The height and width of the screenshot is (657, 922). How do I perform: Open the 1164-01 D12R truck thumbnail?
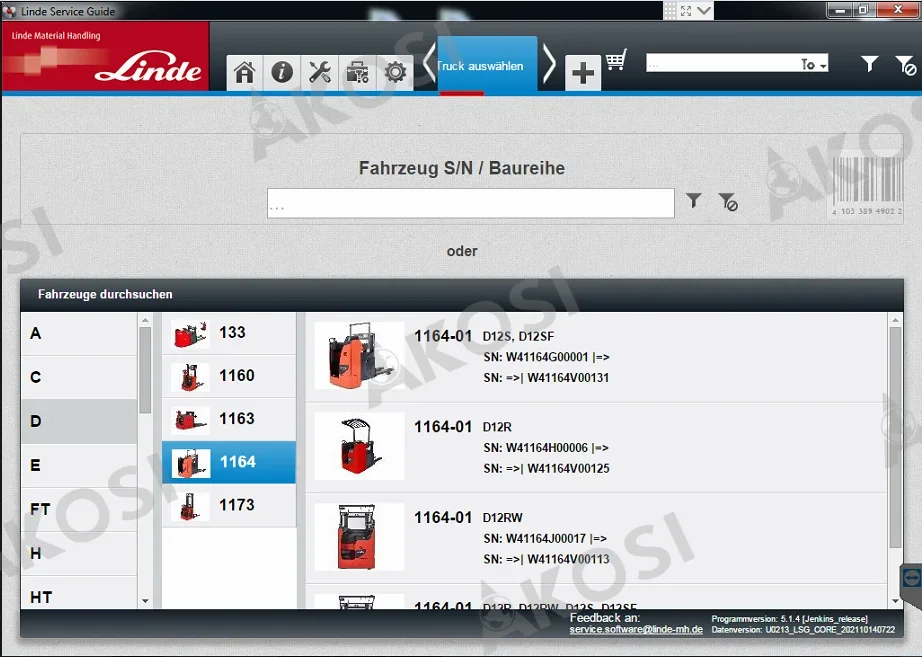point(359,446)
